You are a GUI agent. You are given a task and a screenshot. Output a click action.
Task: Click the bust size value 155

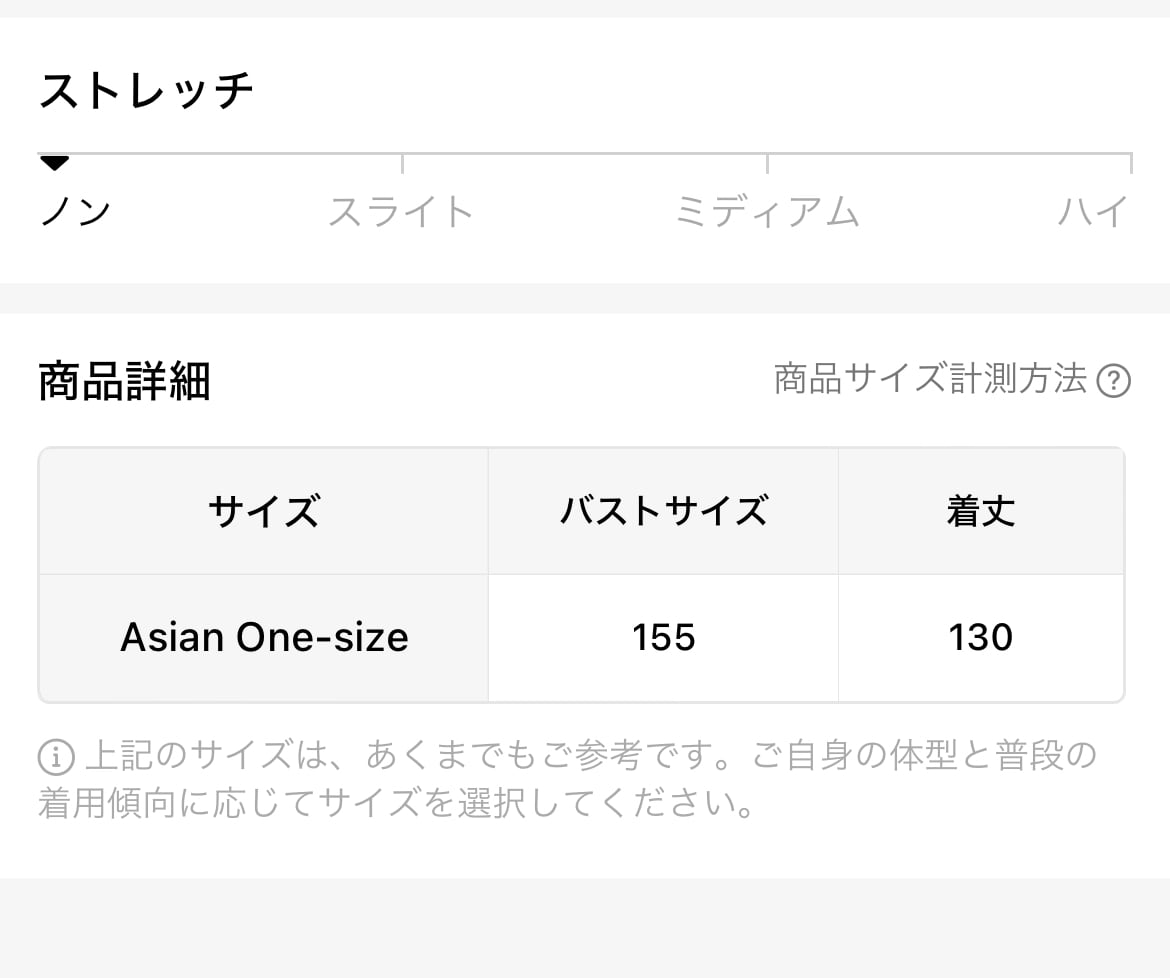[663, 637]
